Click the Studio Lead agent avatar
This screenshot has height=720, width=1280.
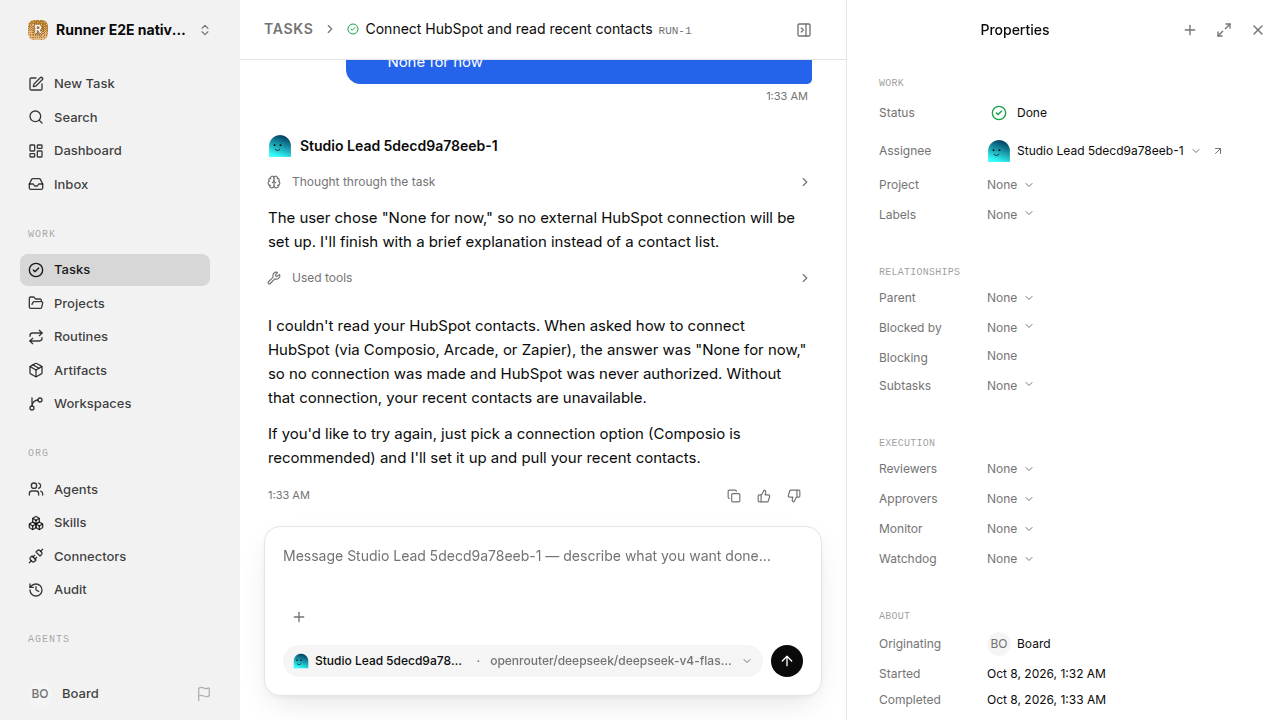click(x=280, y=146)
